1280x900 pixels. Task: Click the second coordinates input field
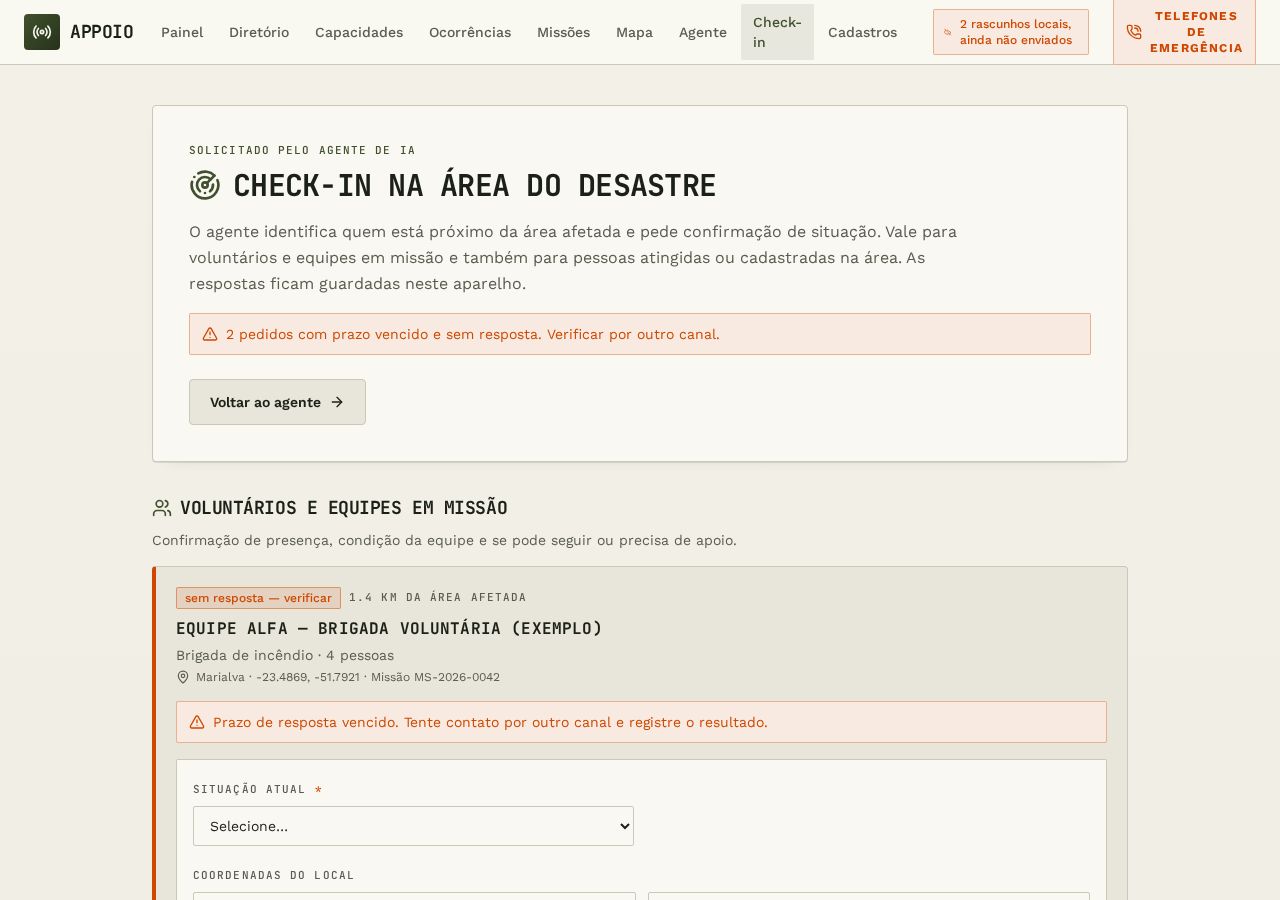pyautogui.click(x=869, y=896)
